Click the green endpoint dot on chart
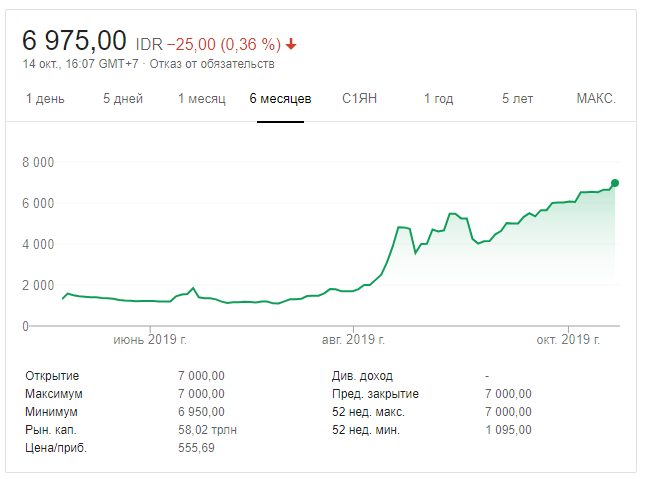Viewport: 646px width, 479px height. (615, 183)
